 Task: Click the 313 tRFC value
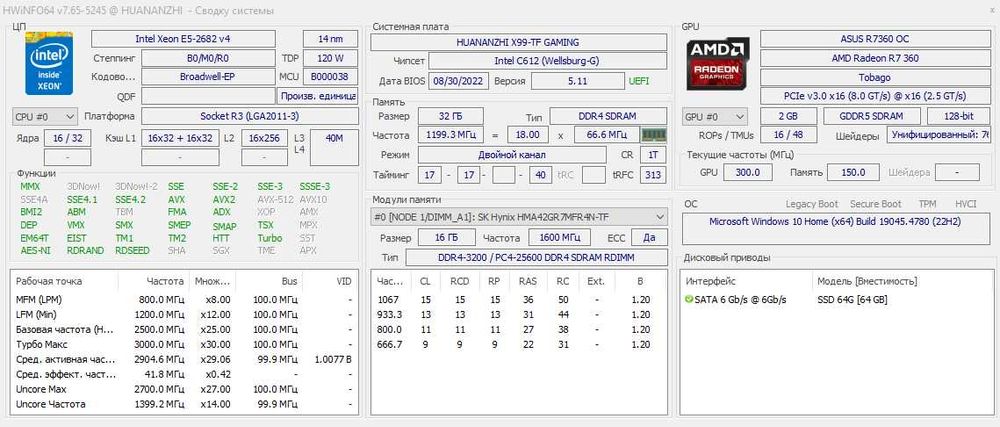(653, 175)
